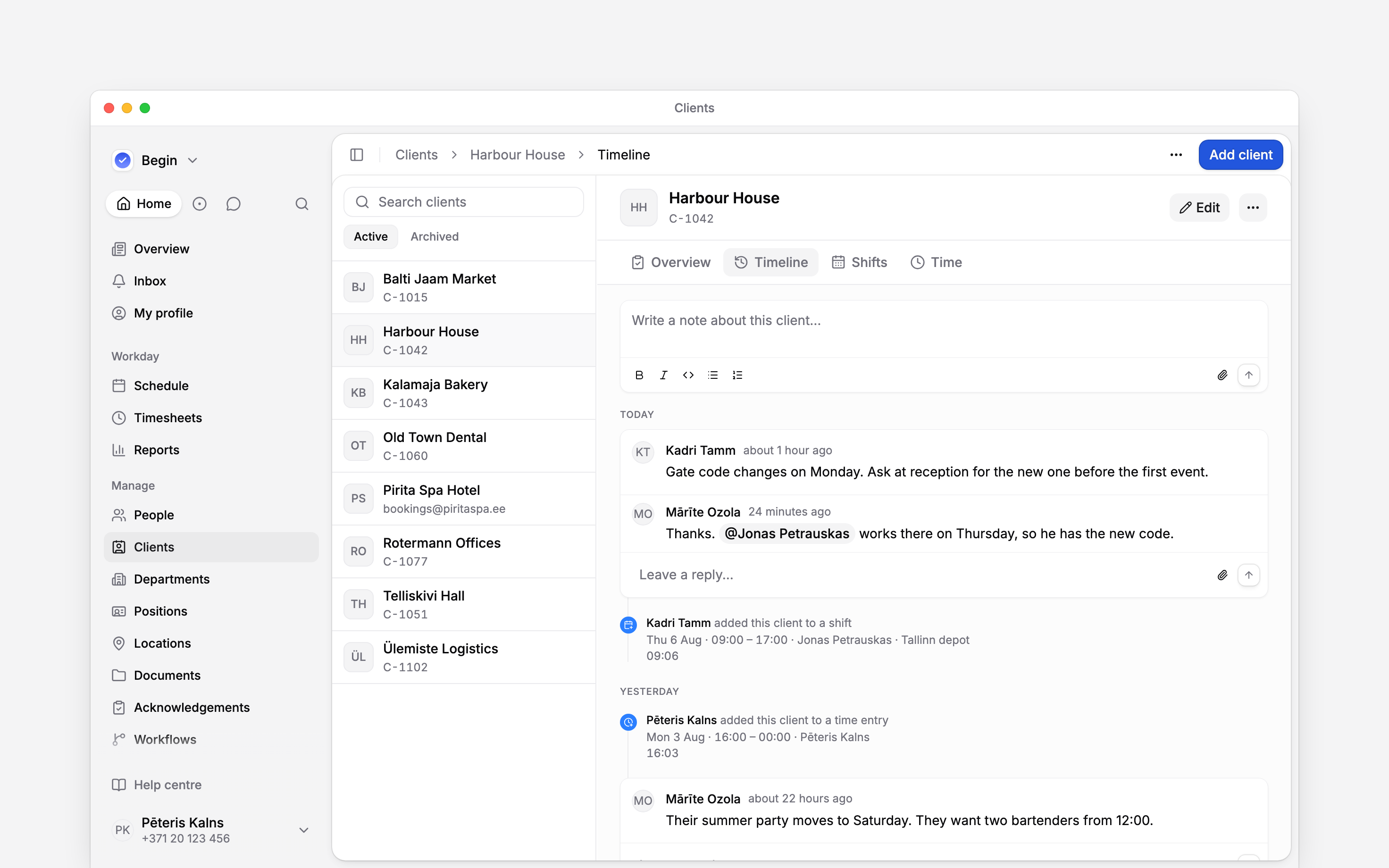The image size is (1389, 868).
Task: Open the Overview tab for Harbour House
Action: [671, 262]
